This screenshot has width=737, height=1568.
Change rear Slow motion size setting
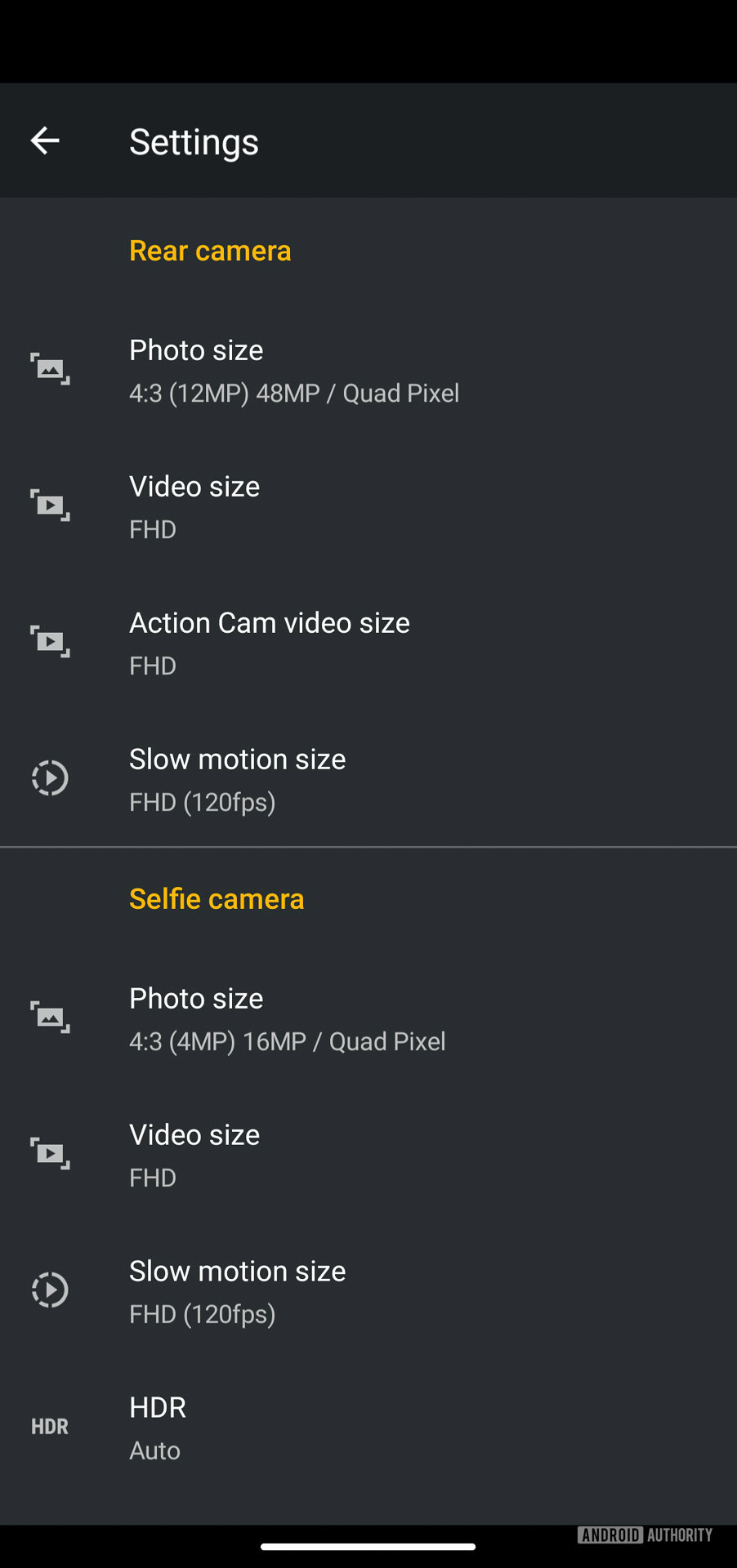click(237, 779)
